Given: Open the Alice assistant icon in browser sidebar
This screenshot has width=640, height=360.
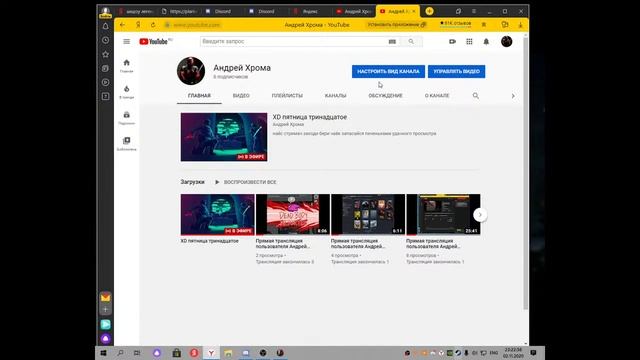Looking at the screenshot, I should tap(105, 338).
